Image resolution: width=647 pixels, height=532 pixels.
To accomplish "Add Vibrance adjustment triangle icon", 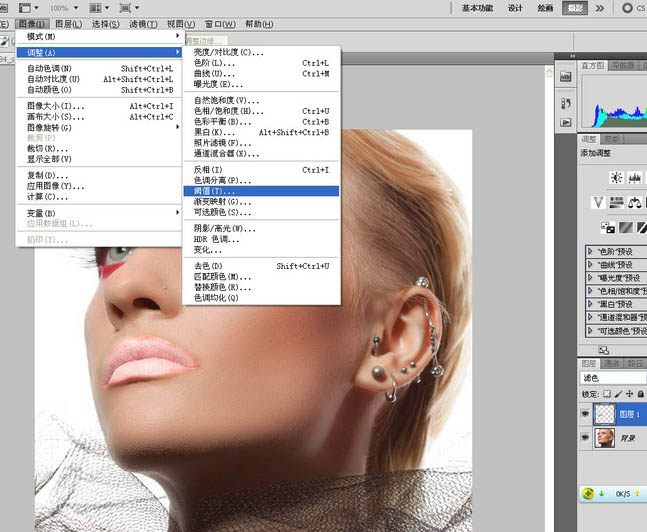I will click(x=598, y=202).
